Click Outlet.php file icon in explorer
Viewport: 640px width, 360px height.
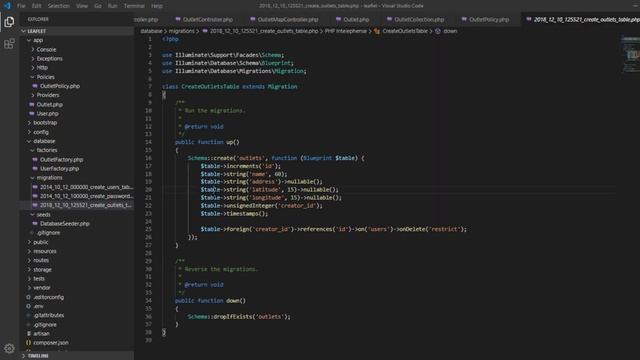tap(32, 104)
